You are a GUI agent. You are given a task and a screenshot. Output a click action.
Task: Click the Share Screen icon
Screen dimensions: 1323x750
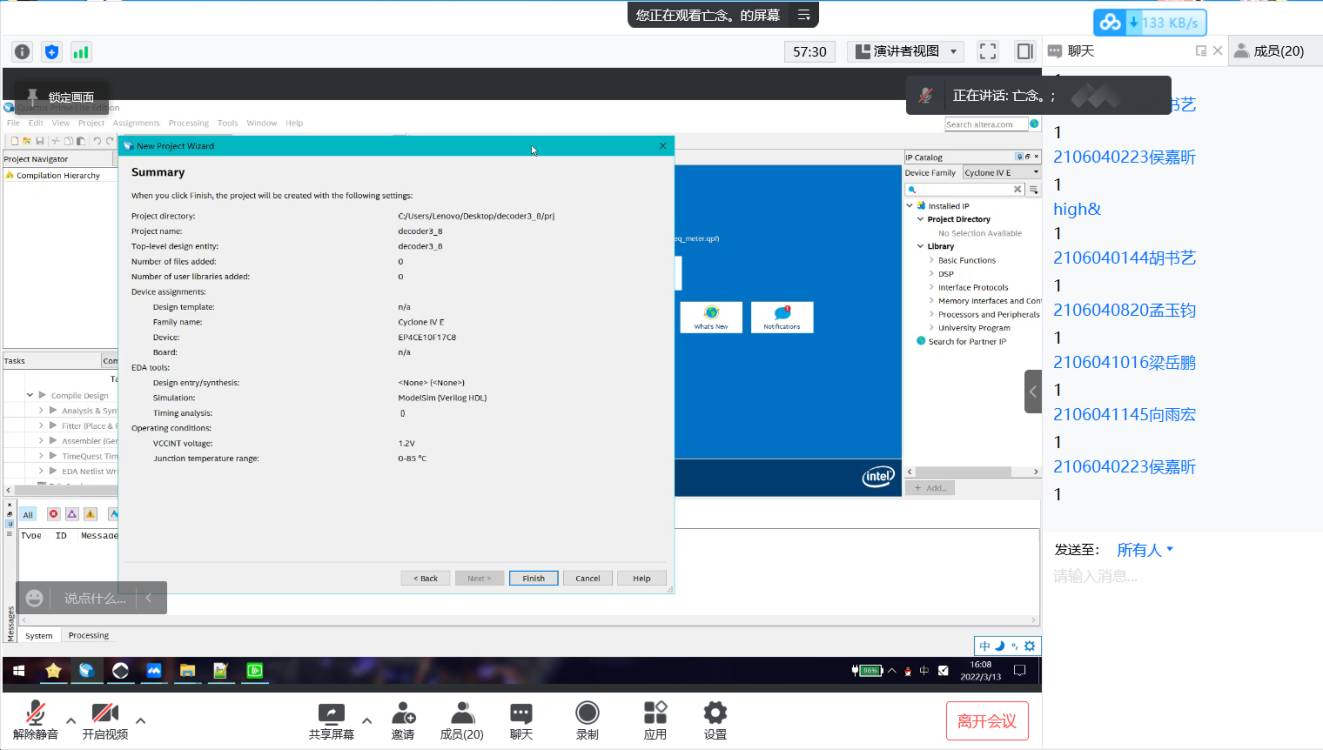tap(331, 719)
